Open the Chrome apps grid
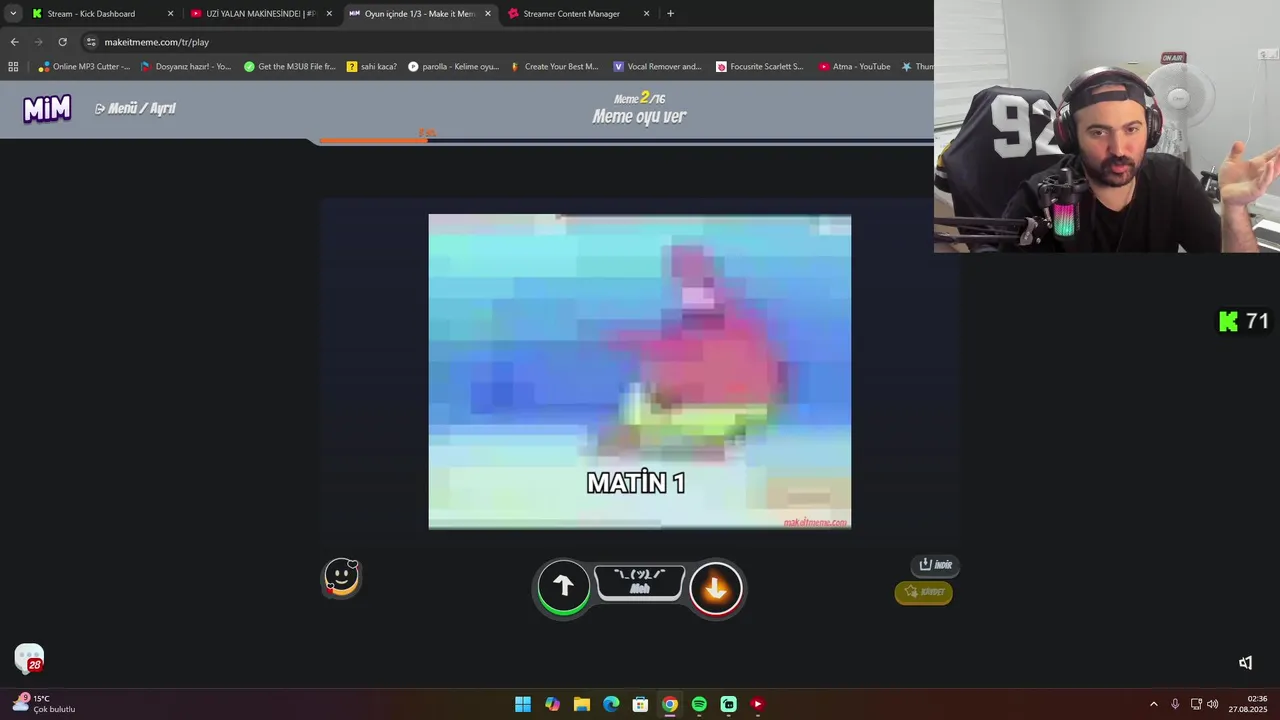1280x720 pixels. tap(13, 67)
